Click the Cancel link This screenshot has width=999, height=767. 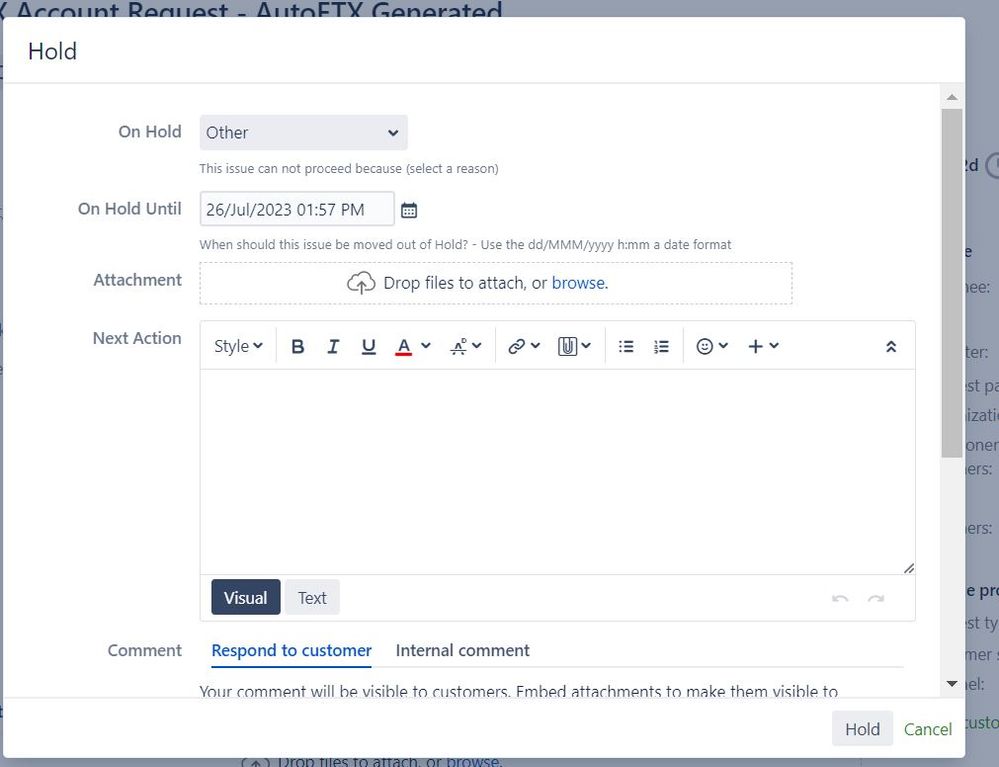928,729
